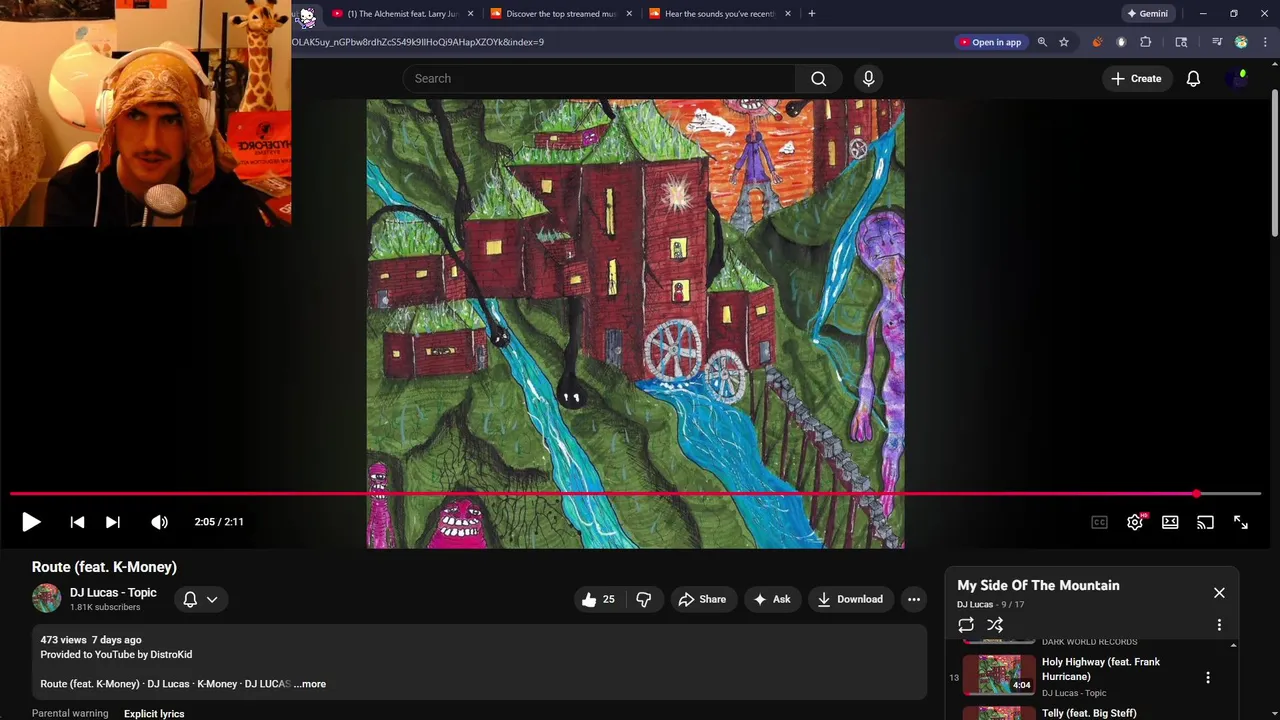Focus the YouTube search box
This screenshot has height=720, width=1280.
599,79
